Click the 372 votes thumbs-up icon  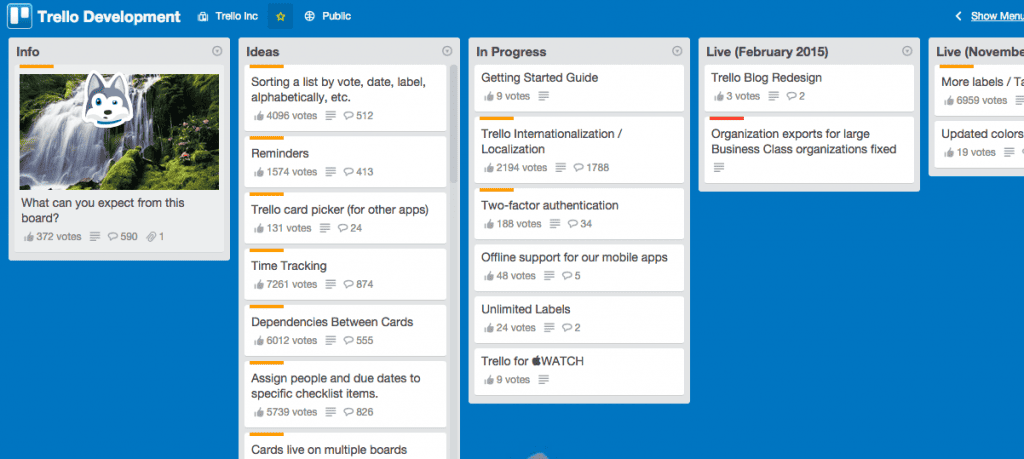coord(29,237)
